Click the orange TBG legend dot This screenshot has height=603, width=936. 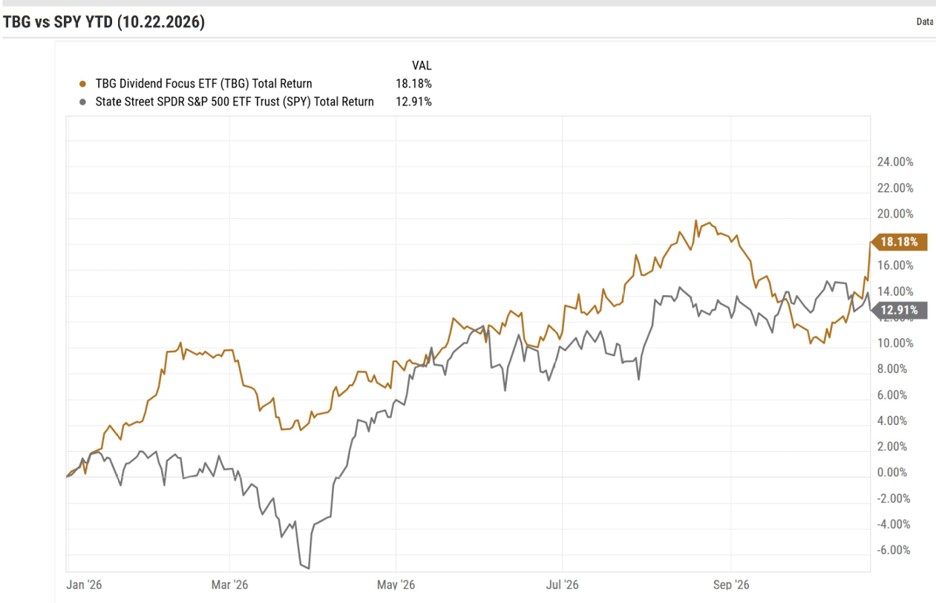pos(82,84)
